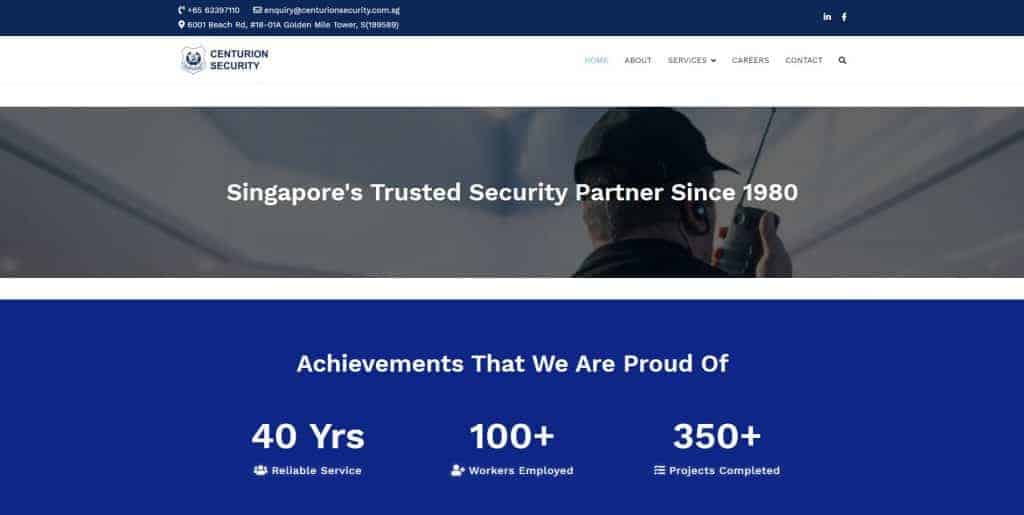The height and width of the screenshot is (515, 1024).
Task: Click the search magnifier icon in navigation
Action: pos(842,60)
